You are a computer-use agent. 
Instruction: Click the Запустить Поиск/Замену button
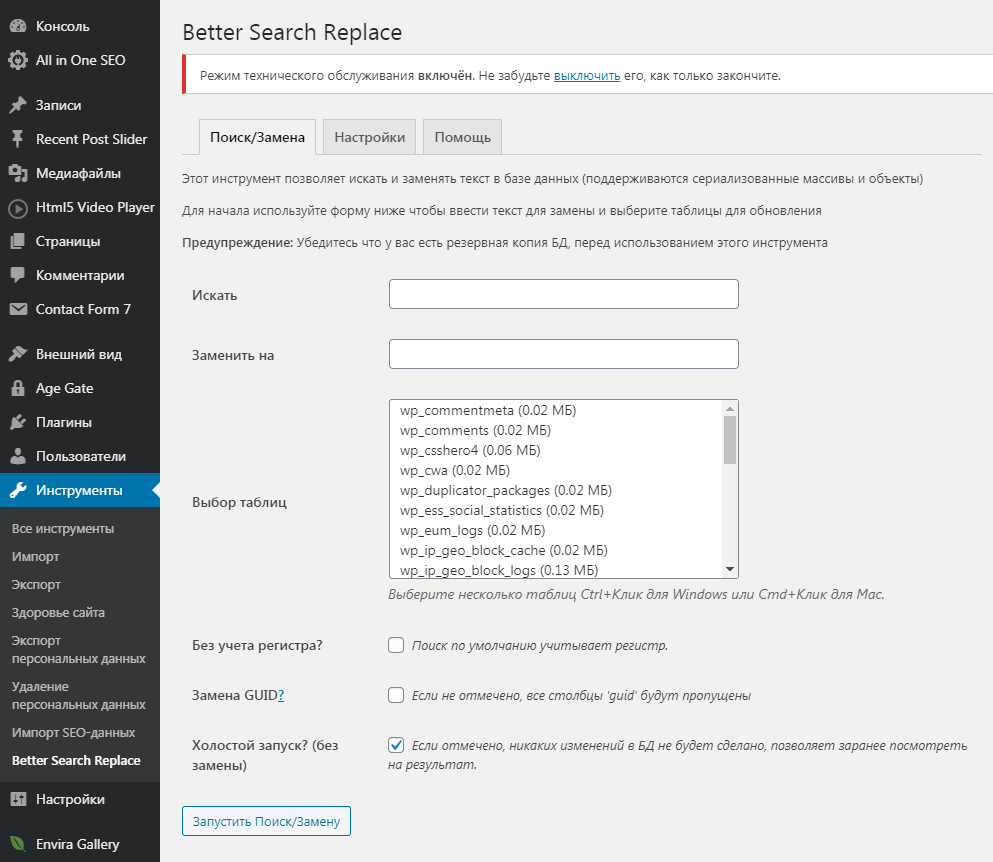[266, 821]
